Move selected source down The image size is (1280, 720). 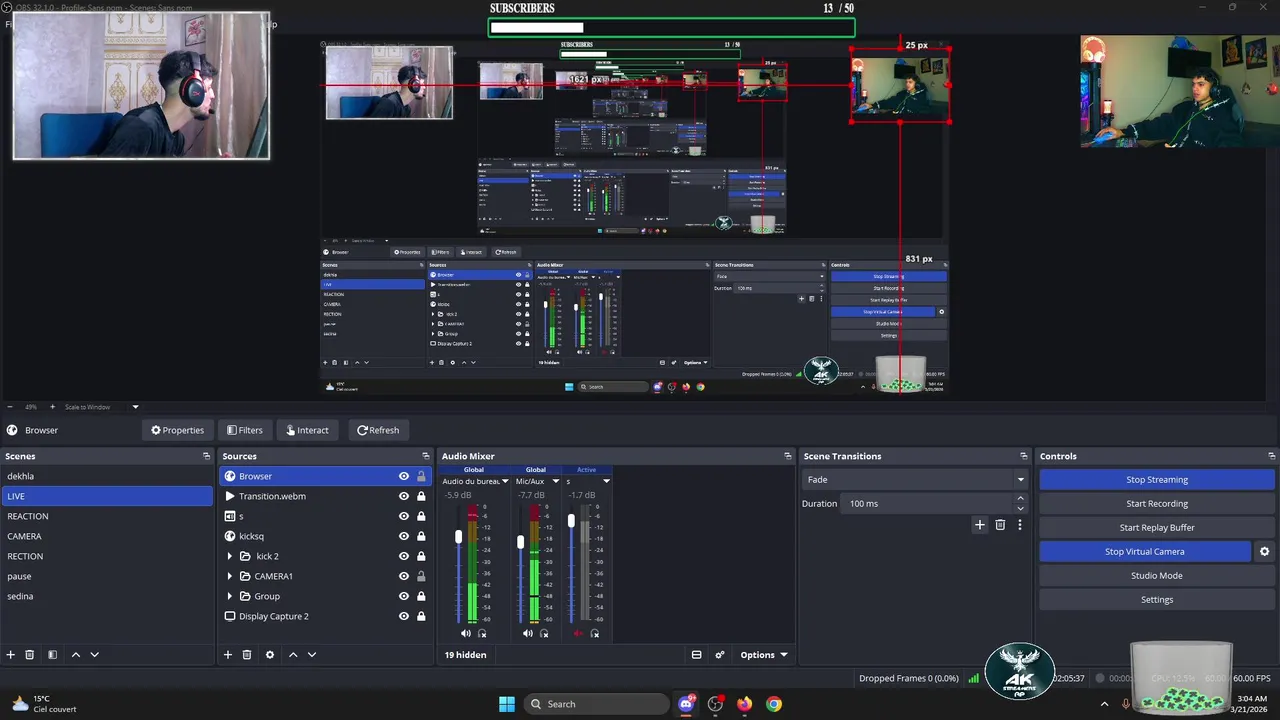coord(312,655)
